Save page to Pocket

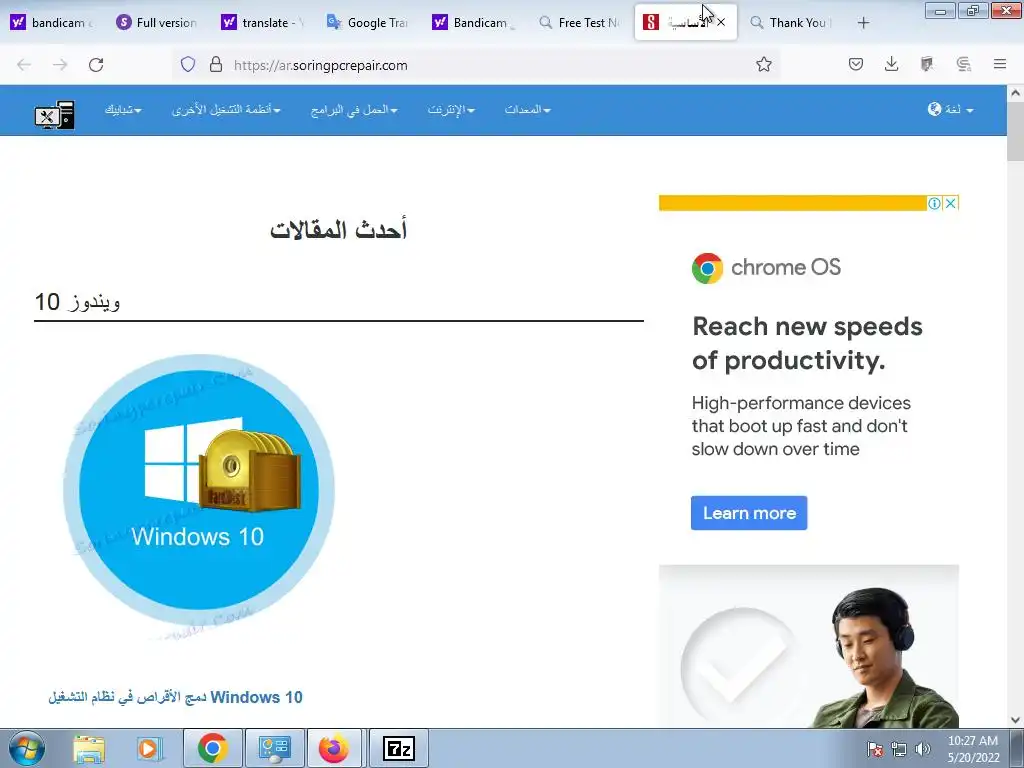point(856,65)
